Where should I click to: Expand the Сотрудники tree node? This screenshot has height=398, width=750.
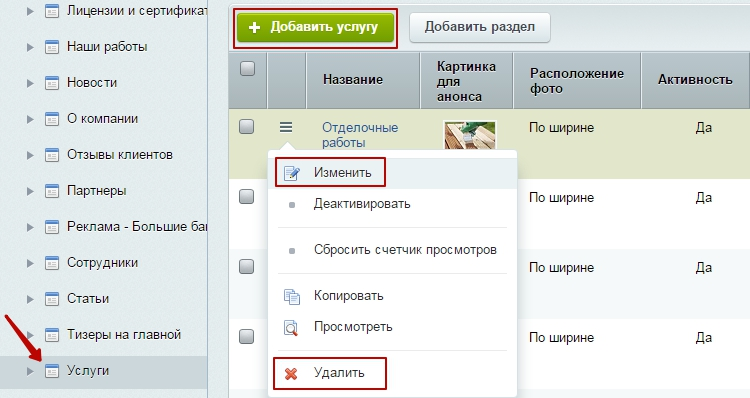coord(30,263)
